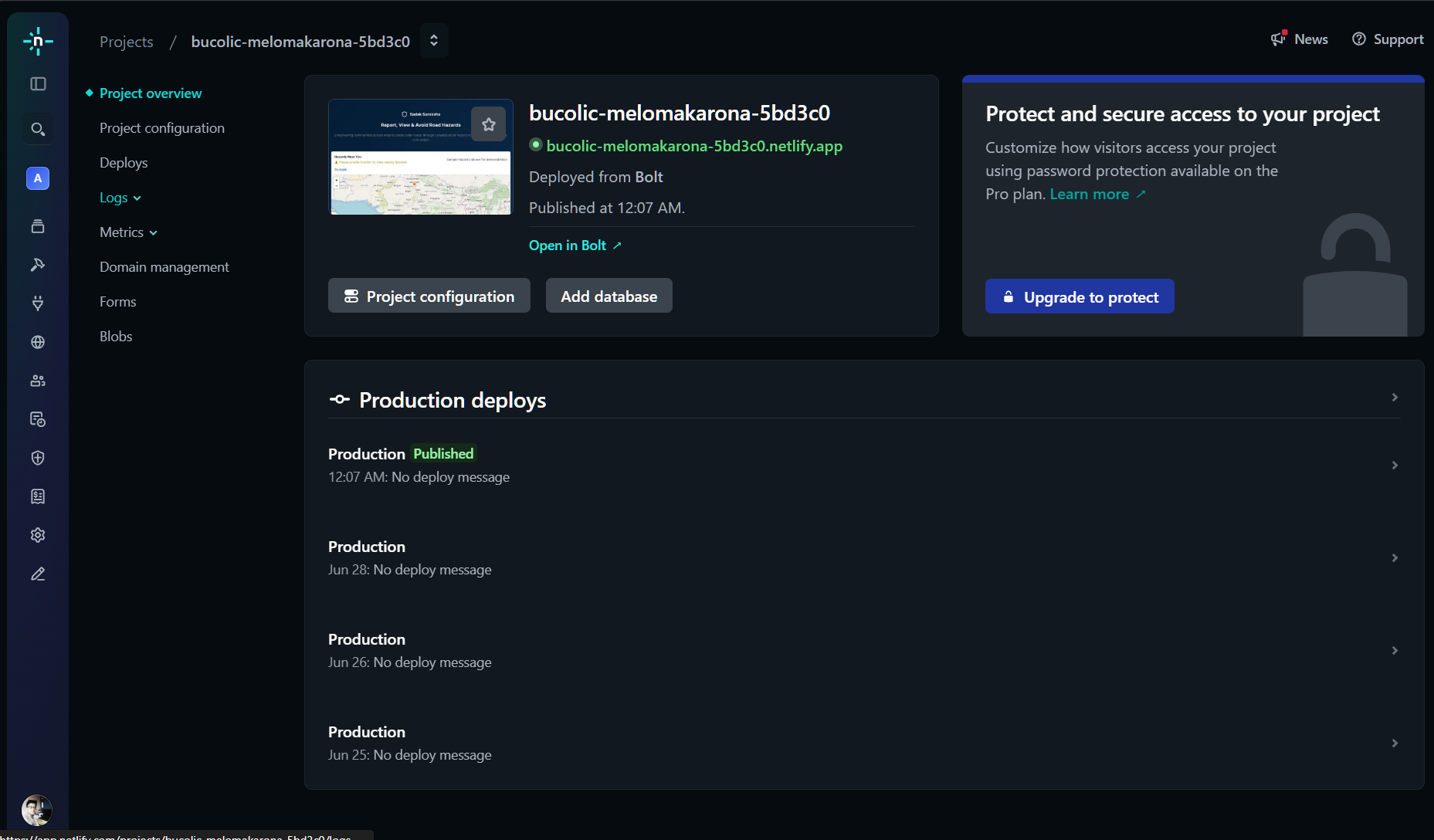This screenshot has height=840, width=1434.
Task: Open Deploys in the project menu
Action: pos(124,163)
